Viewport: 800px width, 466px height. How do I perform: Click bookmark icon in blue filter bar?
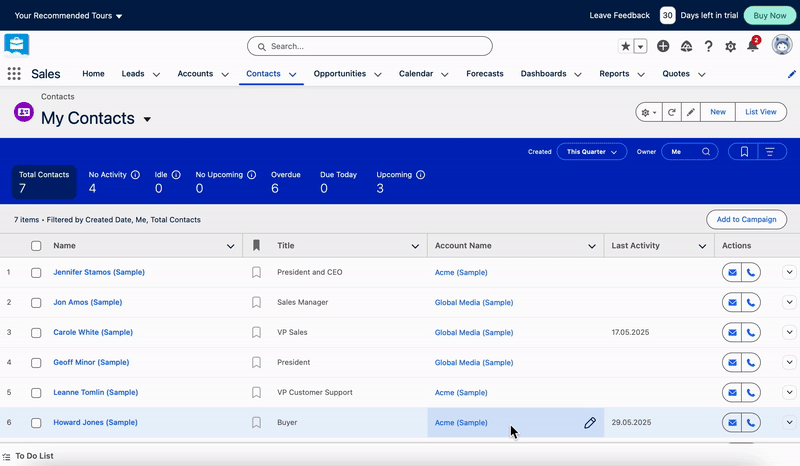[x=744, y=152]
